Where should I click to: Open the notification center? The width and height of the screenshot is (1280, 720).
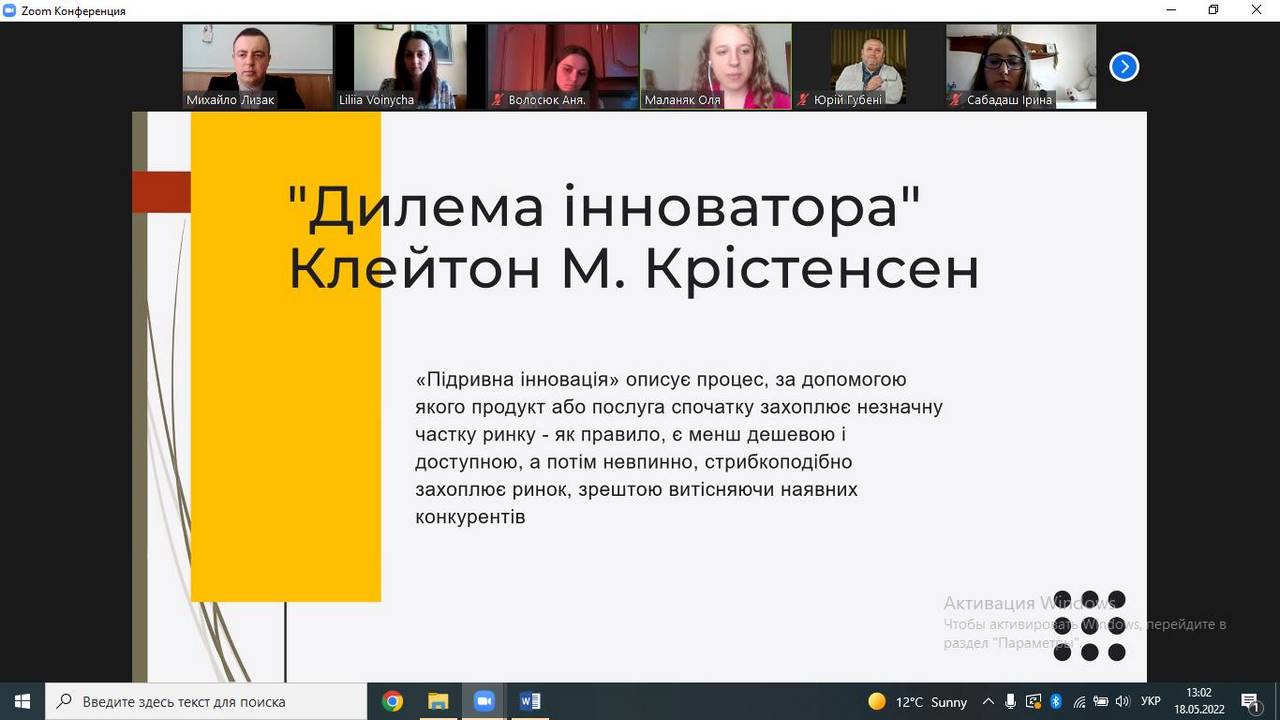(x=1250, y=702)
